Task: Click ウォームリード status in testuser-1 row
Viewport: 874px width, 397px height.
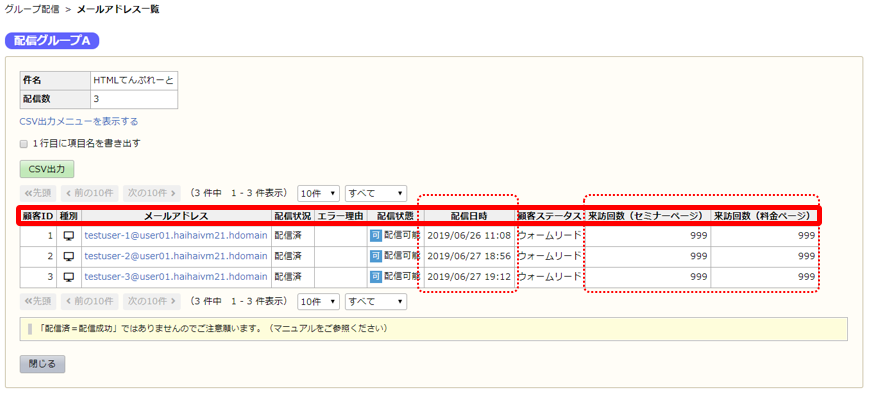Action: click(549, 236)
